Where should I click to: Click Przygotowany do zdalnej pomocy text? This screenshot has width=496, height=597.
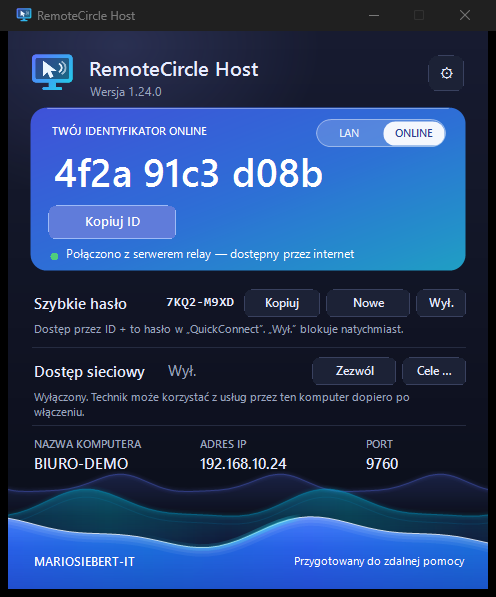pyautogui.click(x=379, y=562)
